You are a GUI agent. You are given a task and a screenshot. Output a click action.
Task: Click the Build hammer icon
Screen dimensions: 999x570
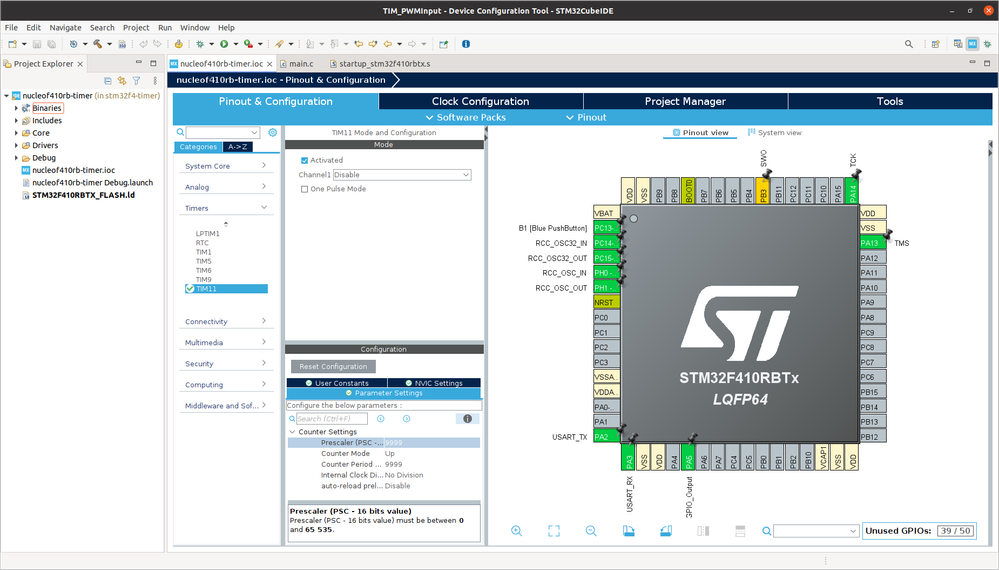coord(97,44)
